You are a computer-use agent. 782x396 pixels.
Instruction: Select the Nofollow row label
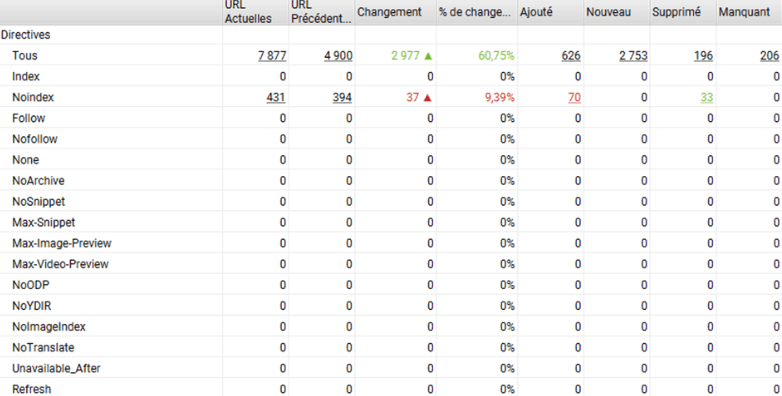coord(35,139)
